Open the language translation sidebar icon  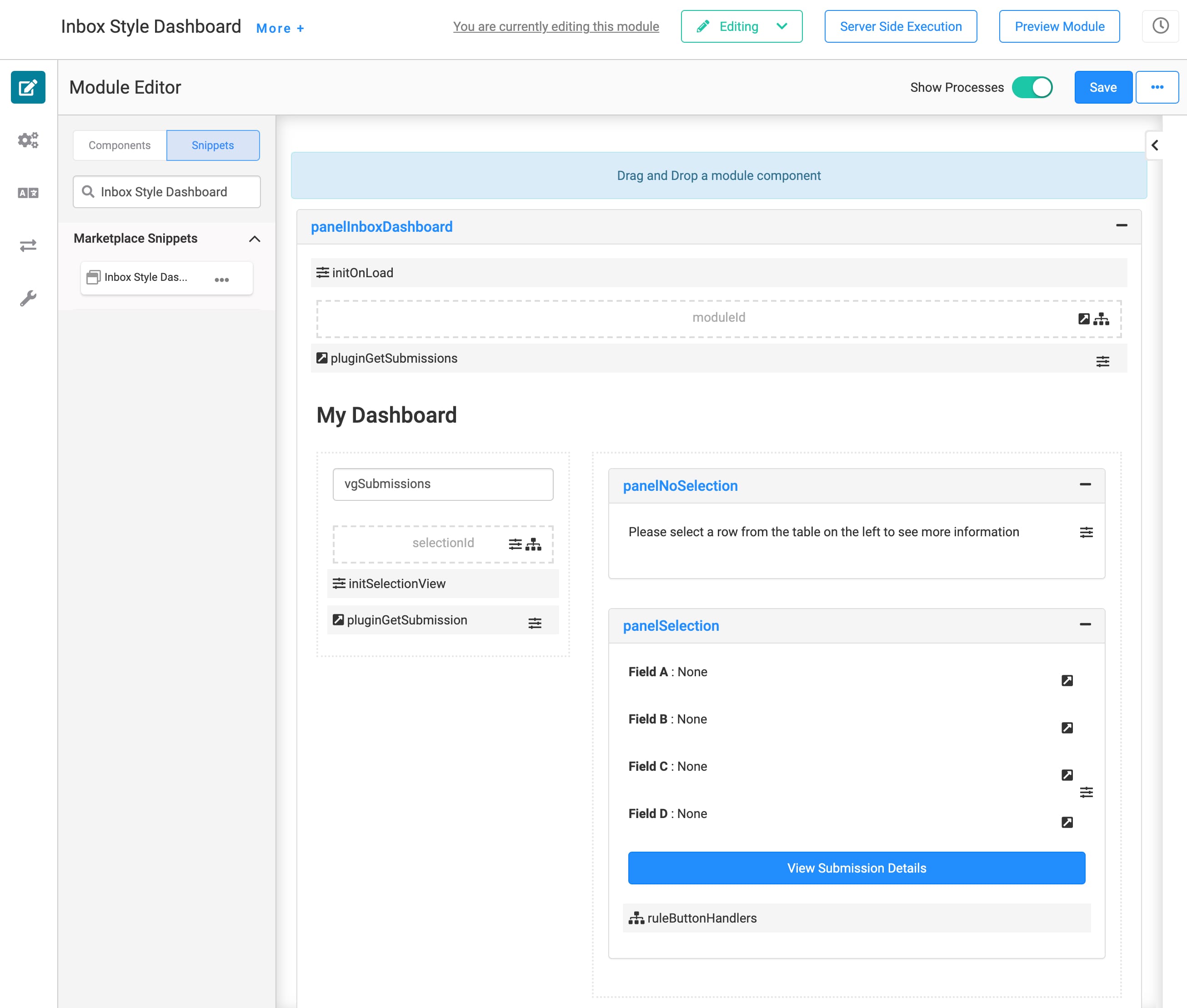pos(28,193)
